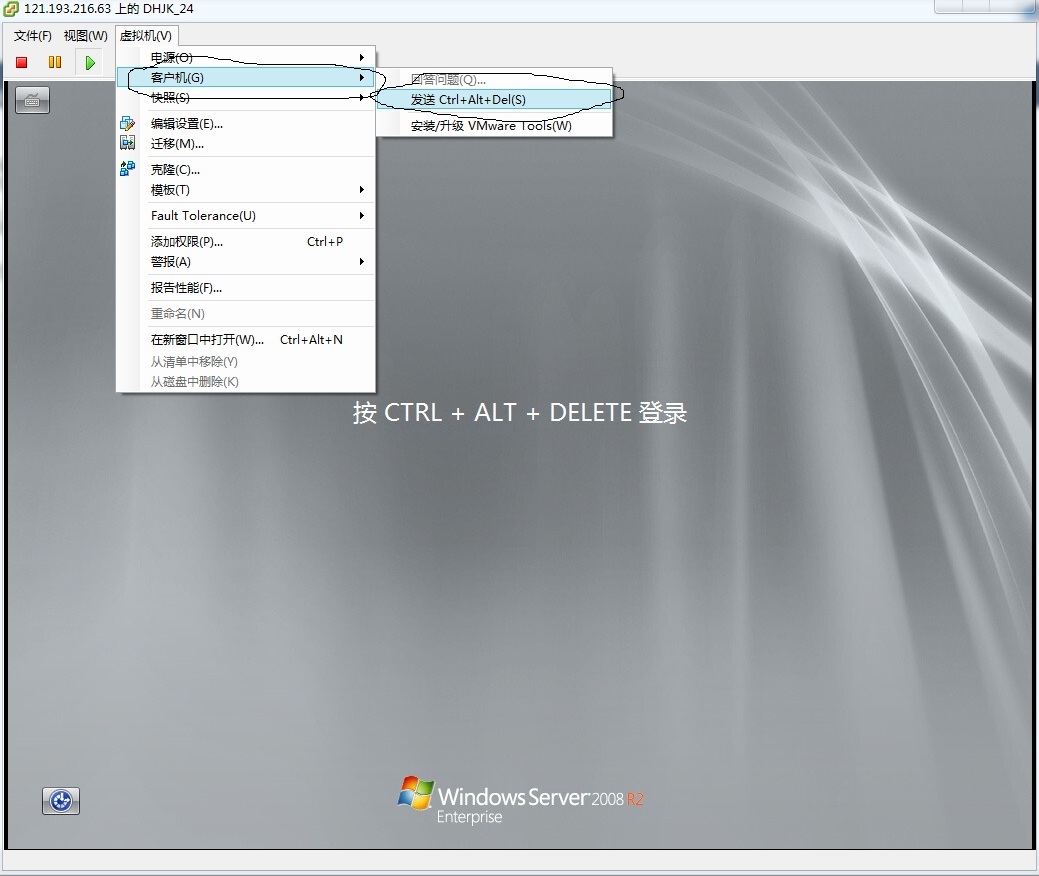Choose 回答问题(Q)... in the submenu
The image size is (1039, 876).
494,80
